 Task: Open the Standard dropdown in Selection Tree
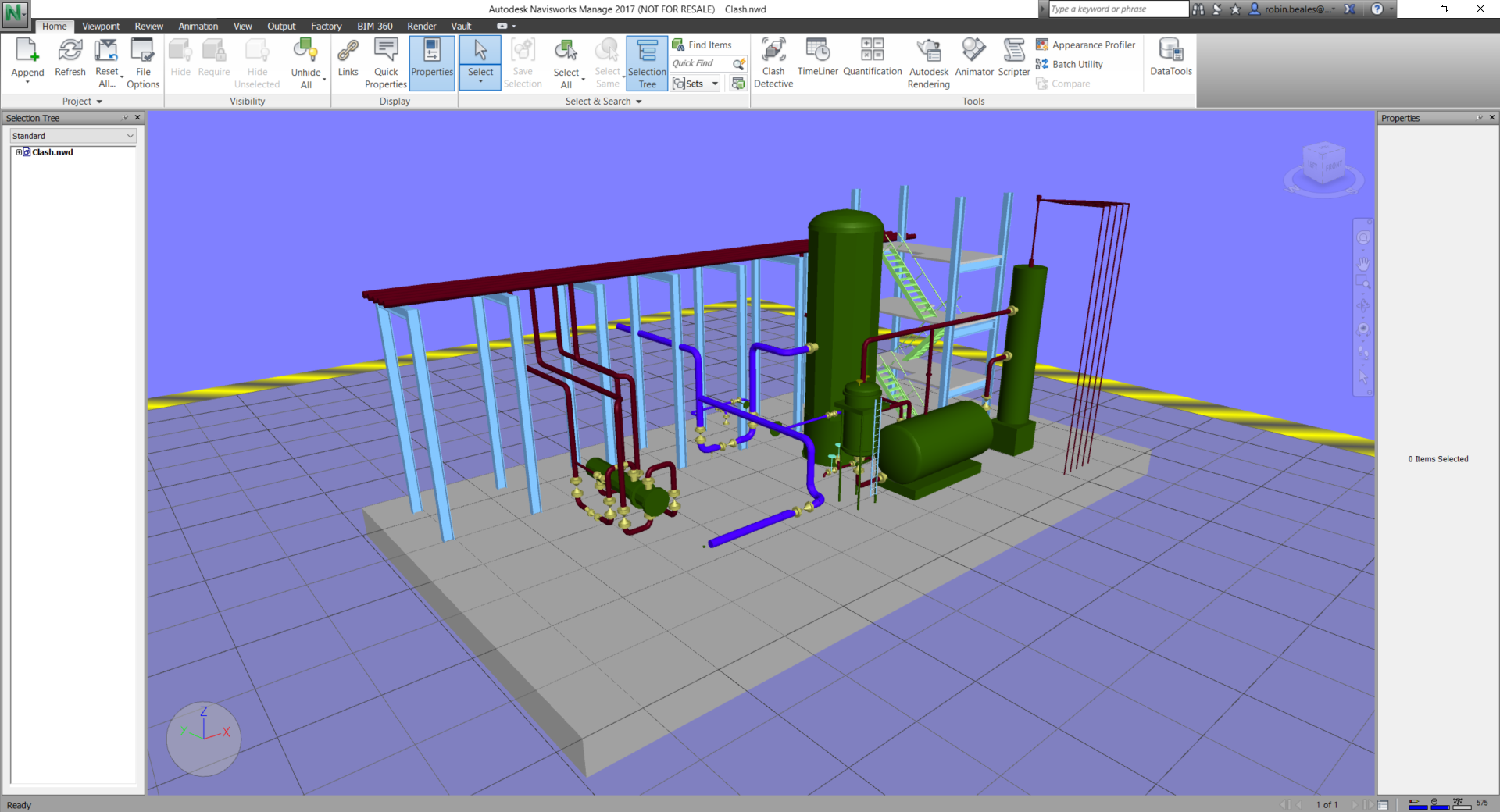click(x=73, y=136)
